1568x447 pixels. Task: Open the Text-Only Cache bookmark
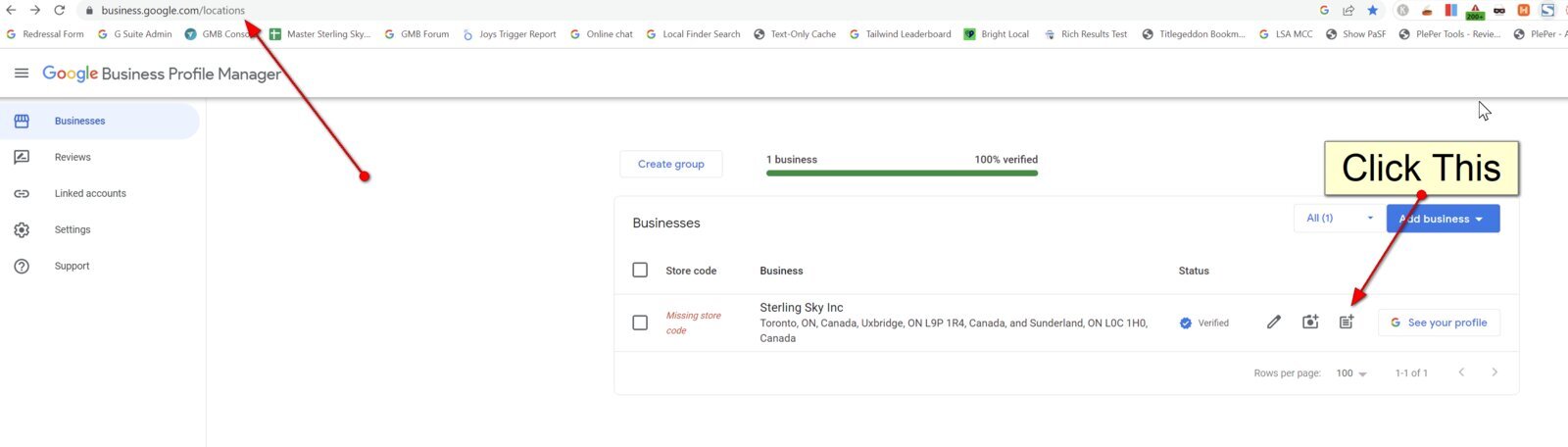tap(795, 34)
